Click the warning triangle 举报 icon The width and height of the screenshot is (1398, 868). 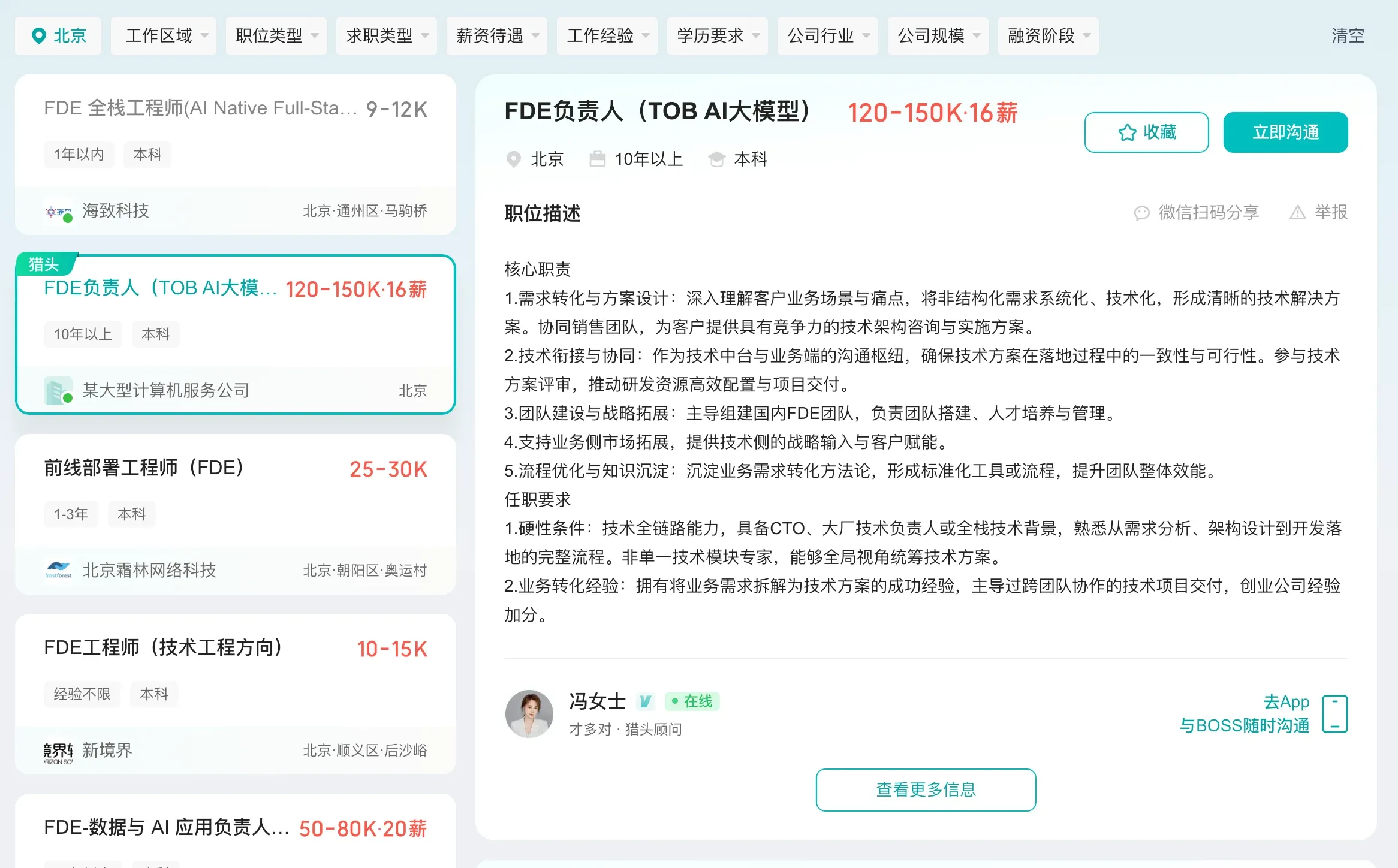click(x=1298, y=212)
